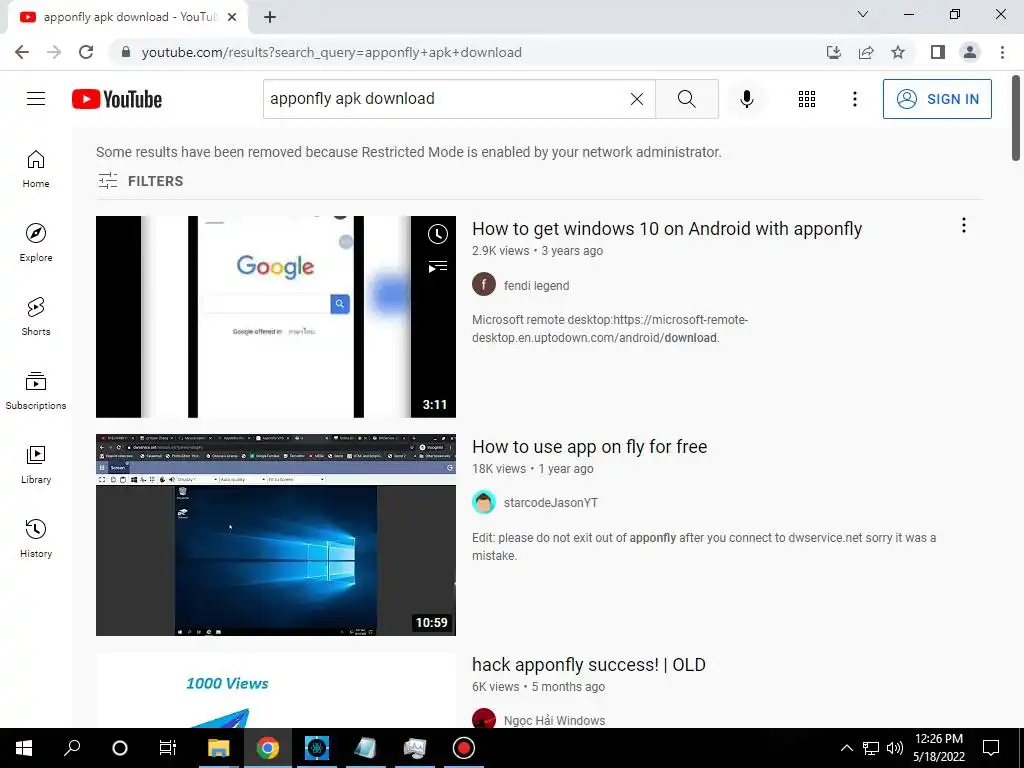Open 'How to get windows 10 on Android' title
1024x768 pixels.
[667, 229]
